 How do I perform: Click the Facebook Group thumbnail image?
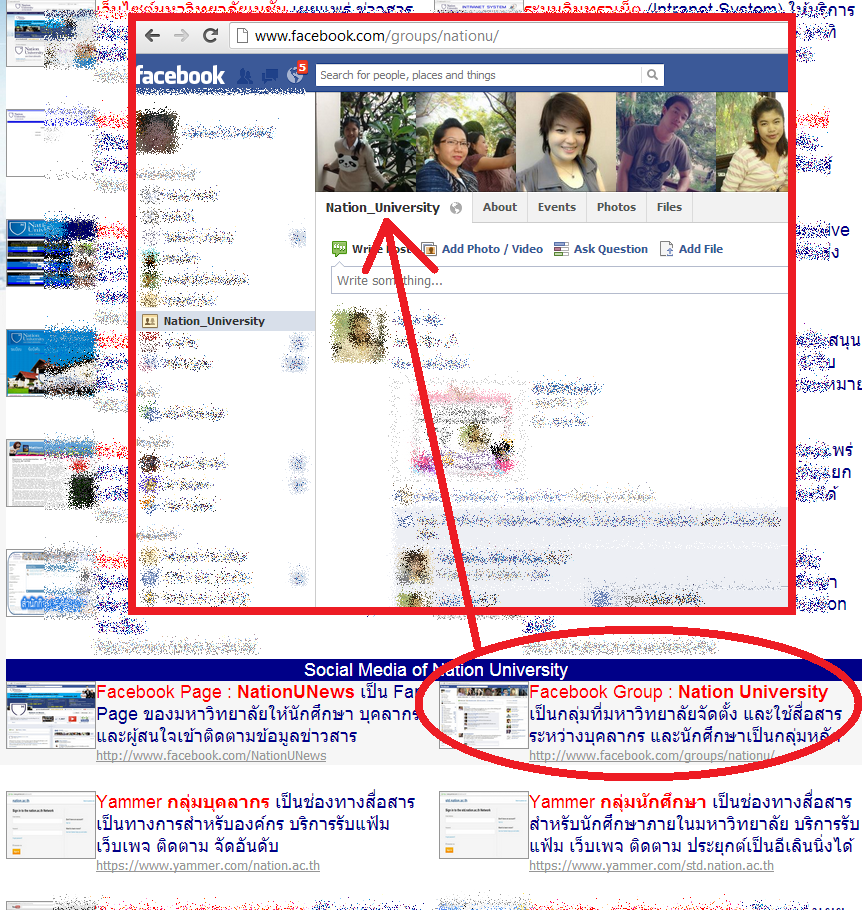pos(484,715)
